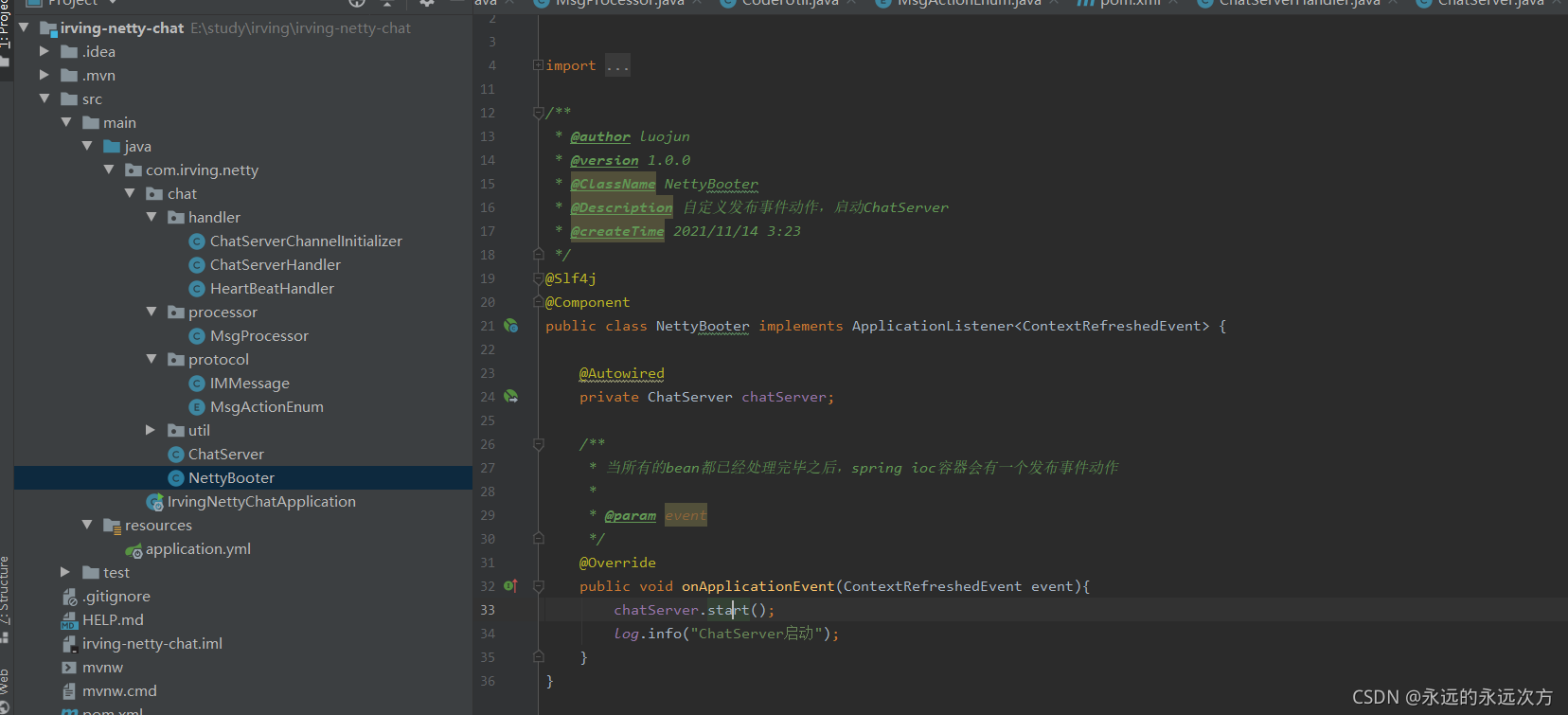Click the highlighted event param in Javadoc
This screenshot has height=715, width=1568.
click(686, 515)
